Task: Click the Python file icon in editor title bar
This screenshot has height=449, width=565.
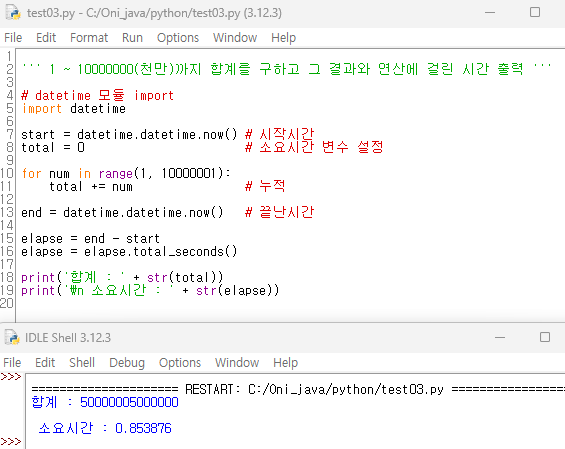Action: (x=13, y=13)
